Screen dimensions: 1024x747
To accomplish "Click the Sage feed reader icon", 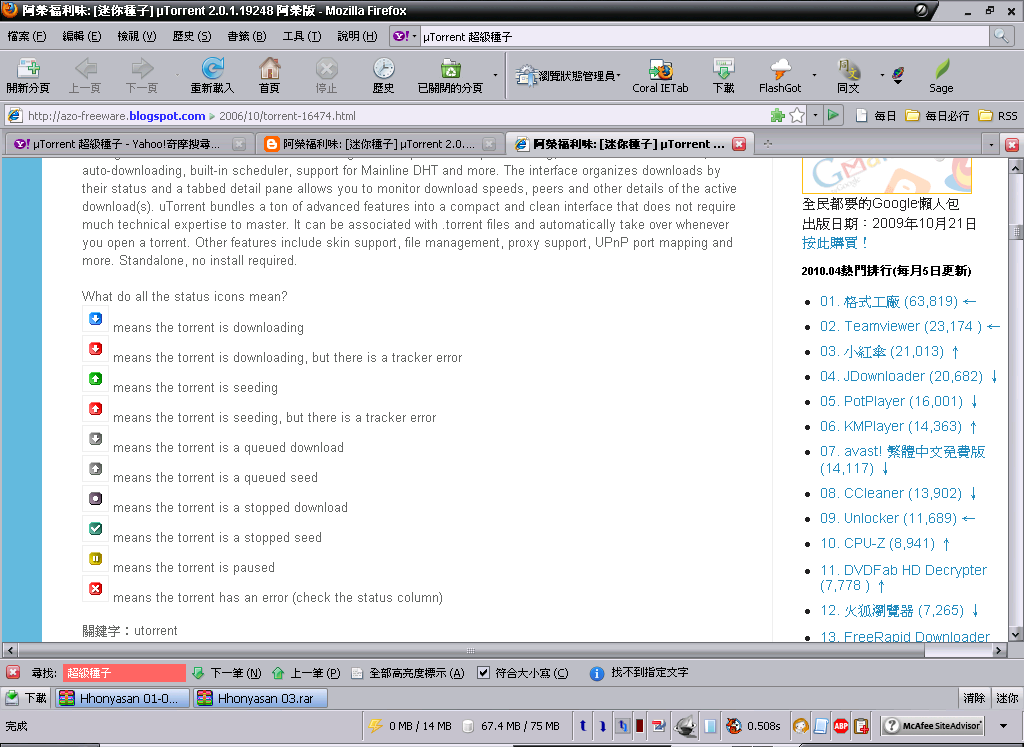I will pos(941,75).
